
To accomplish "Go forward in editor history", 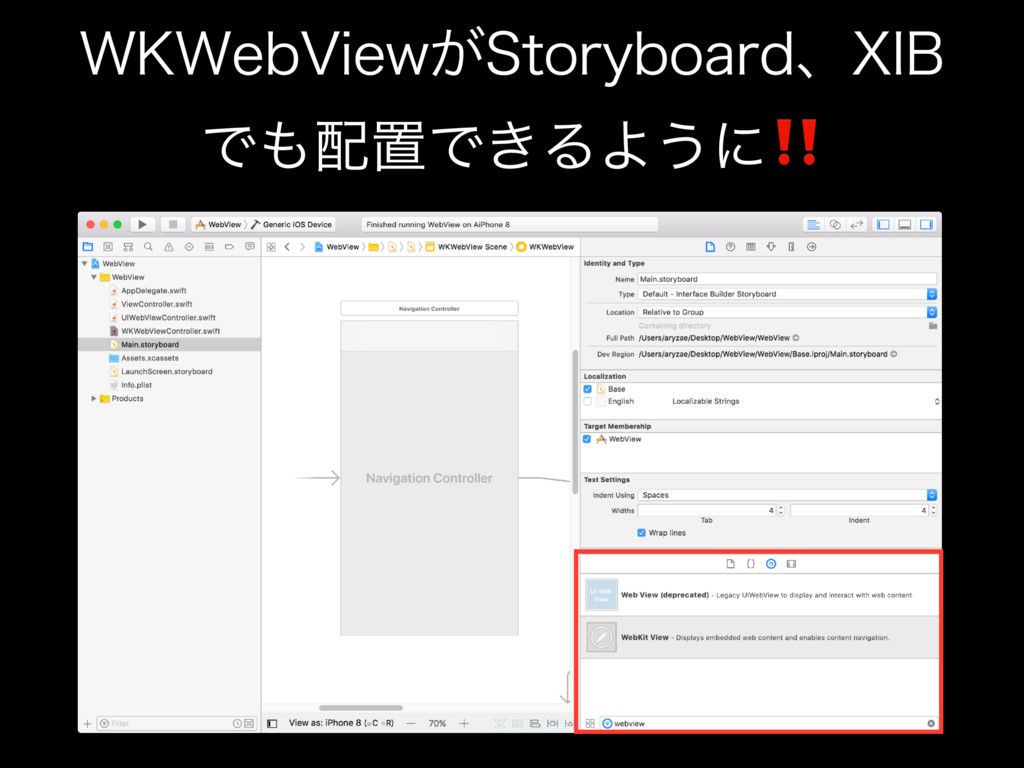I will pyautogui.click(x=302, y=247).
